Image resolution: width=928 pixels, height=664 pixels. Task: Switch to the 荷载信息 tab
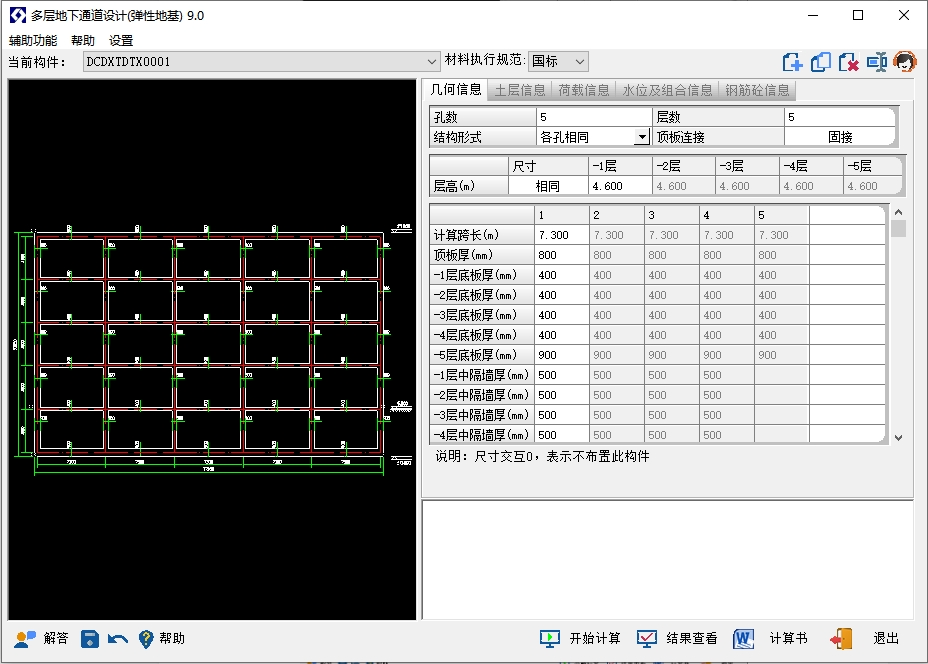(x=584, y=90)
